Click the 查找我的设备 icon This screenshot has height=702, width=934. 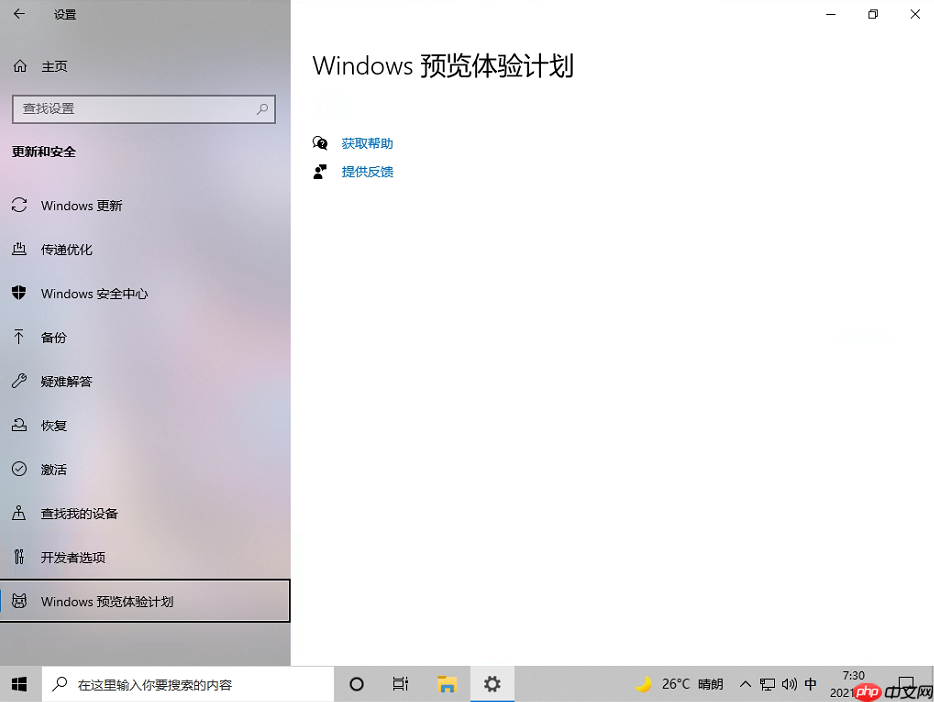tap(19, 513)
